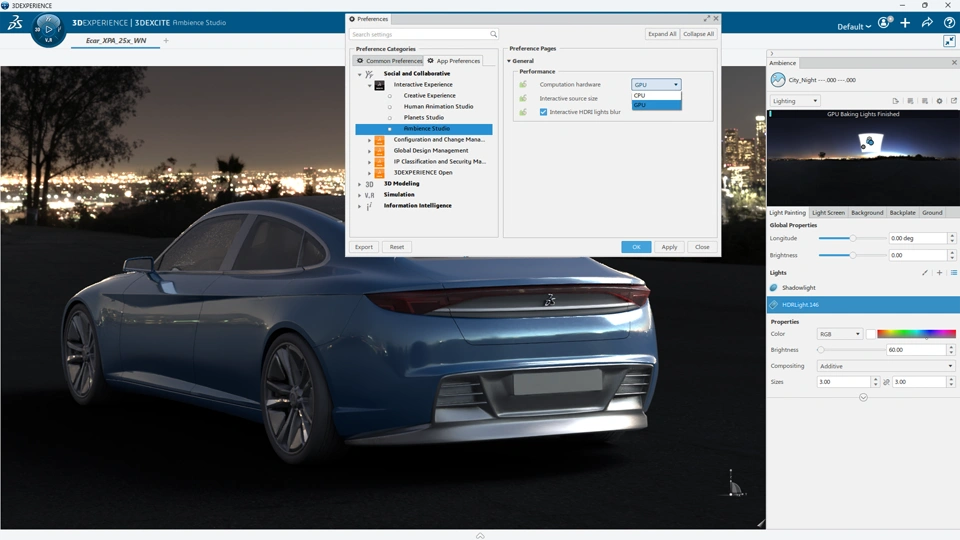960x540 pixels.
Task: Select the Light Painting tab
Action: [787, 212]
